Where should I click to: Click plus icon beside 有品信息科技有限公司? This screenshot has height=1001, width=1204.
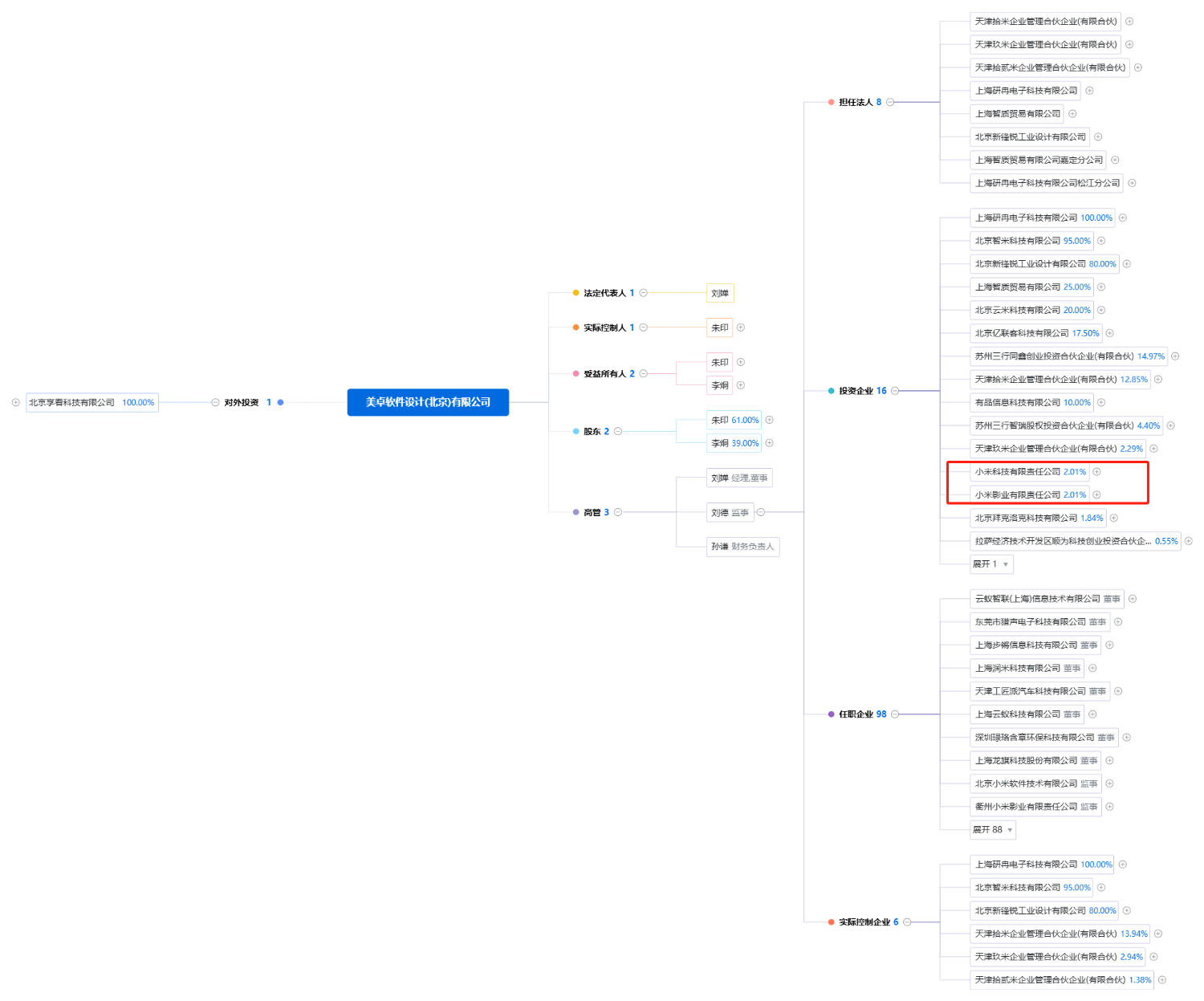tap(1101, 403)
